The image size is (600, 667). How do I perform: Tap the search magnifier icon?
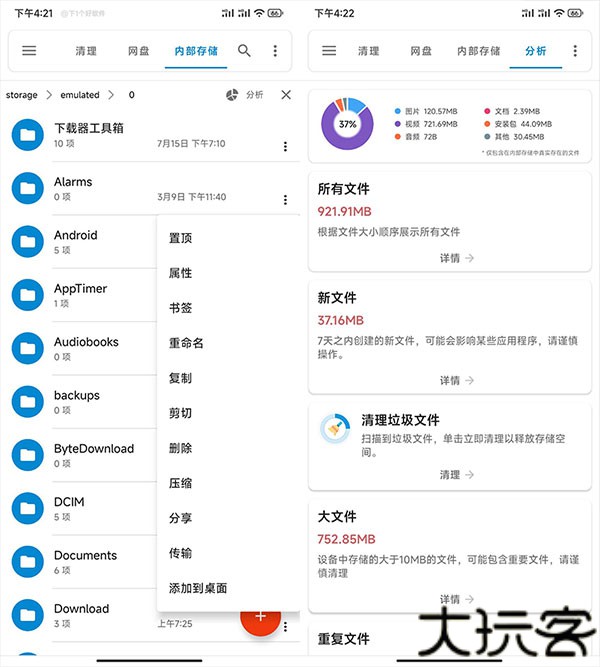pyautogui.click(x=244, y=51)
